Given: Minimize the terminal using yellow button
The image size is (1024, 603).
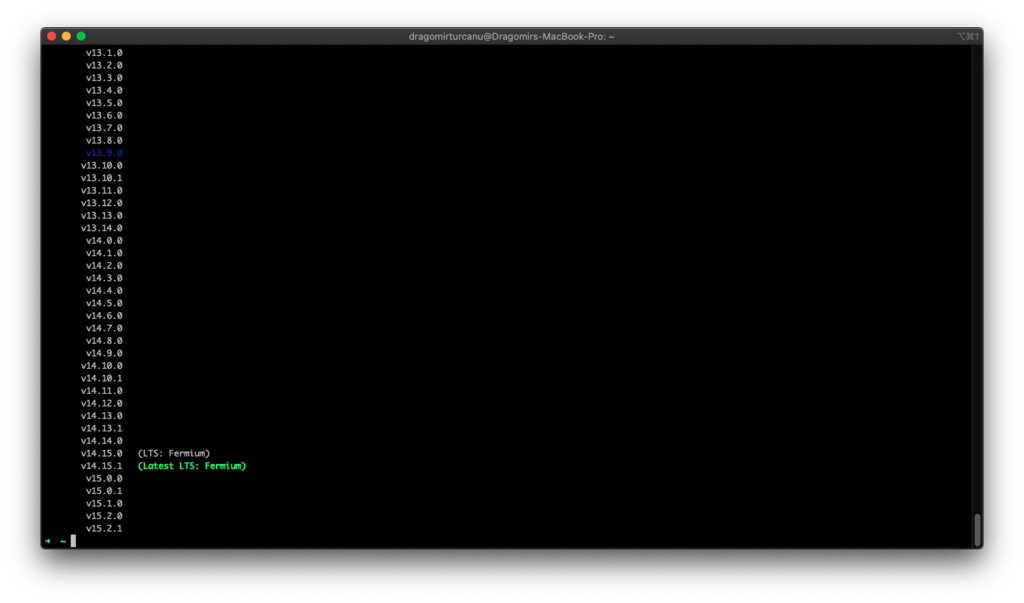Looking at the screenshot, I should (x=66, y=36).
